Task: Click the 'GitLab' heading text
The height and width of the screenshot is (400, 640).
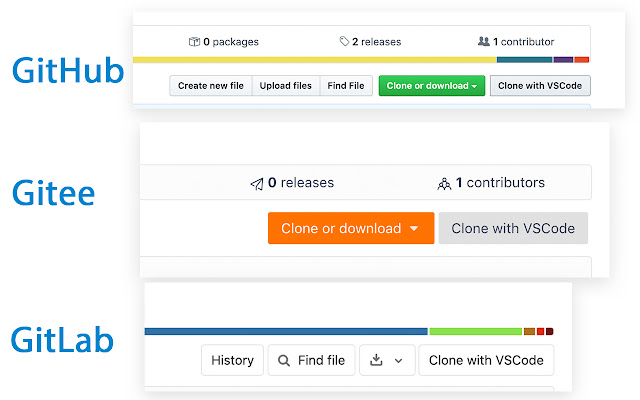Action: (x=62, y=340)
